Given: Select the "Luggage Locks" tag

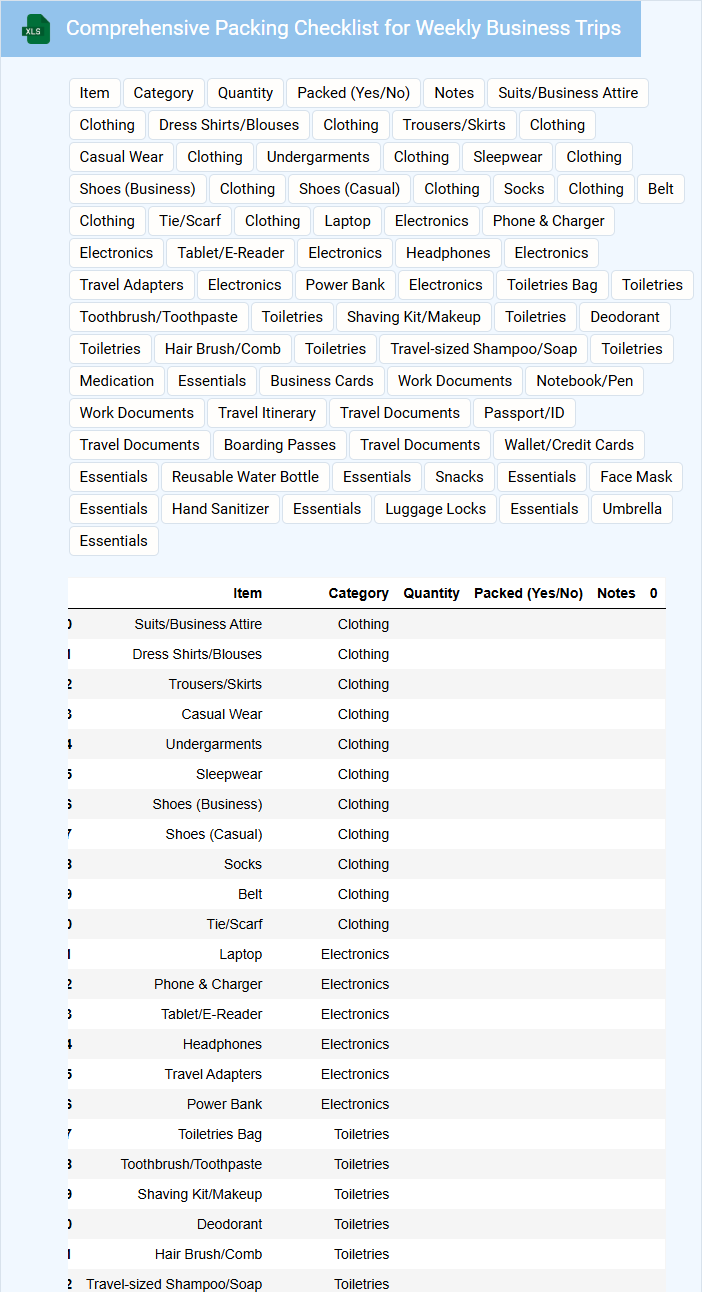Looking at the screenshot, I should click(435, 509).
